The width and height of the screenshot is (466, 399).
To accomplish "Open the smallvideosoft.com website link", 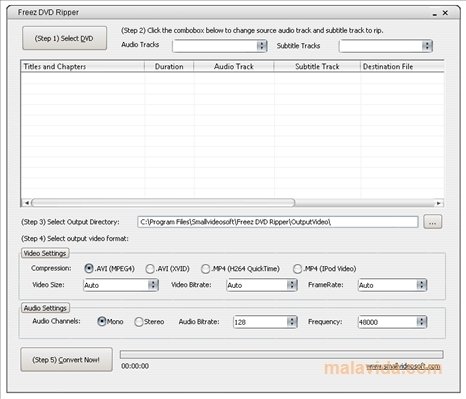I will [403, 366].
